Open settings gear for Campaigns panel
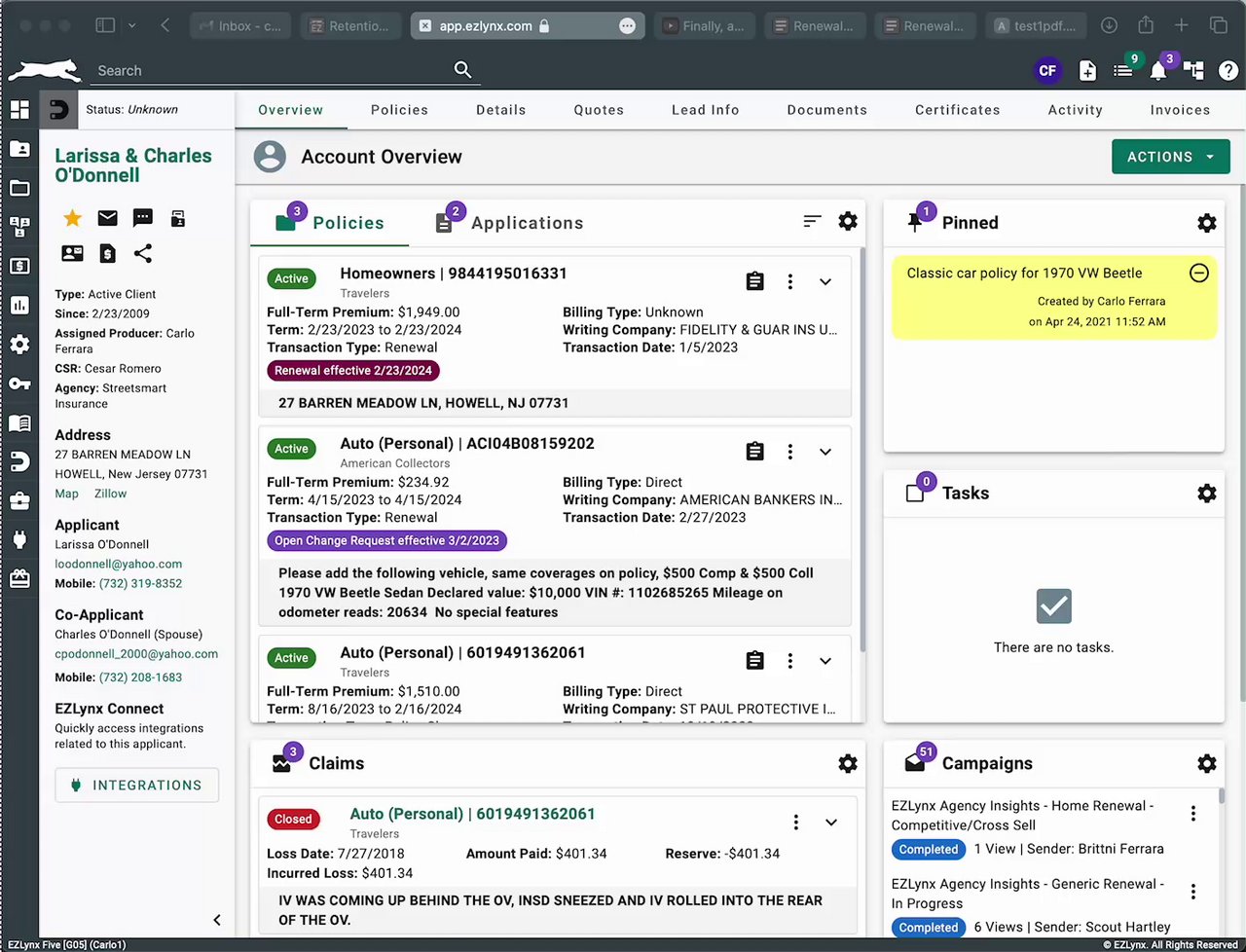Viewport: 1246px width, 952px height. click(1207, 764)
